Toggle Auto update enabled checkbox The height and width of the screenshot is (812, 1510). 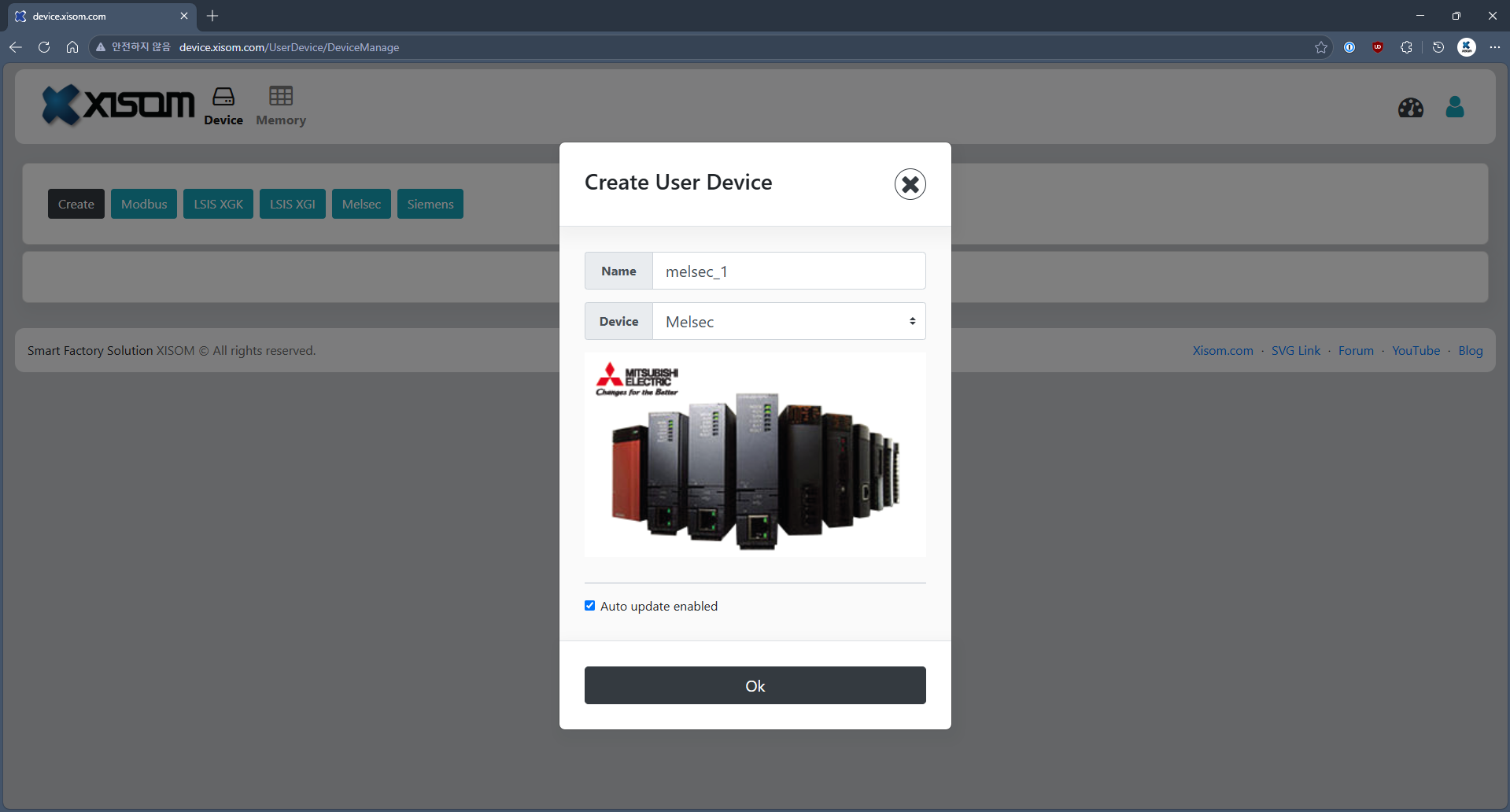(589, 606)
